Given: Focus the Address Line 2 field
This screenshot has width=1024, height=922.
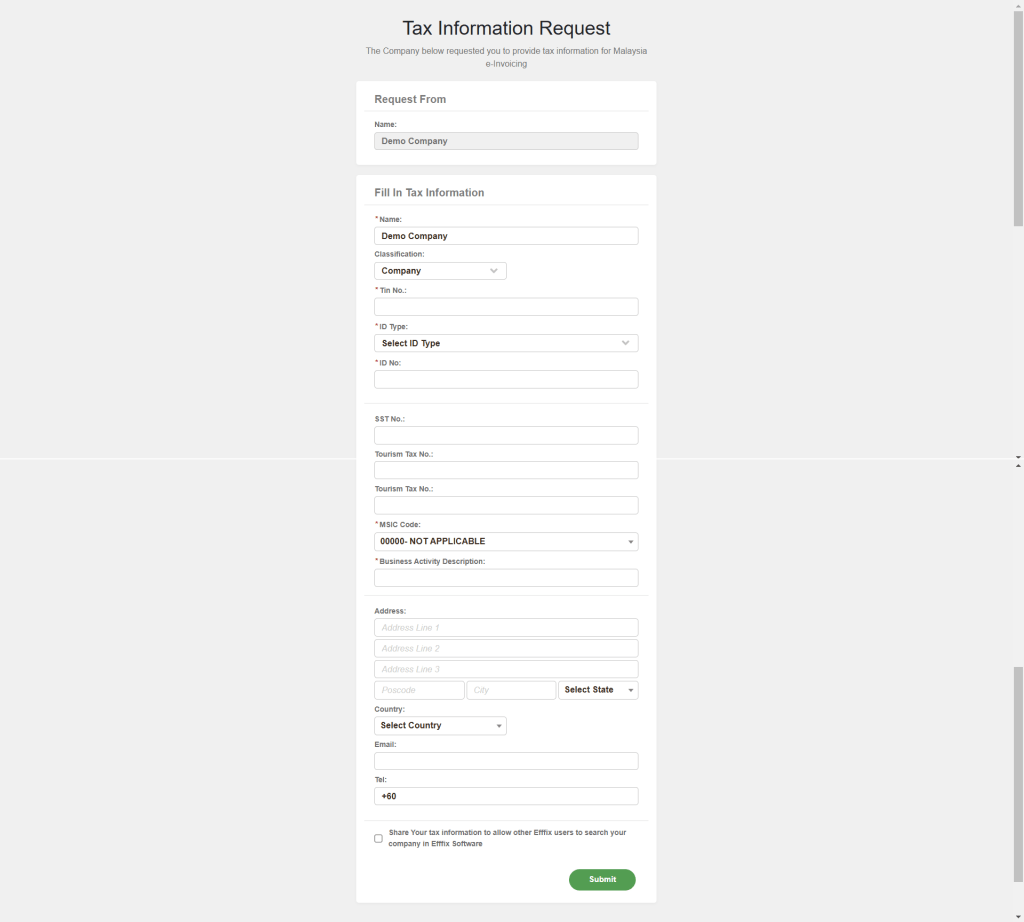Looking at the screenshot, I should 506,649.
